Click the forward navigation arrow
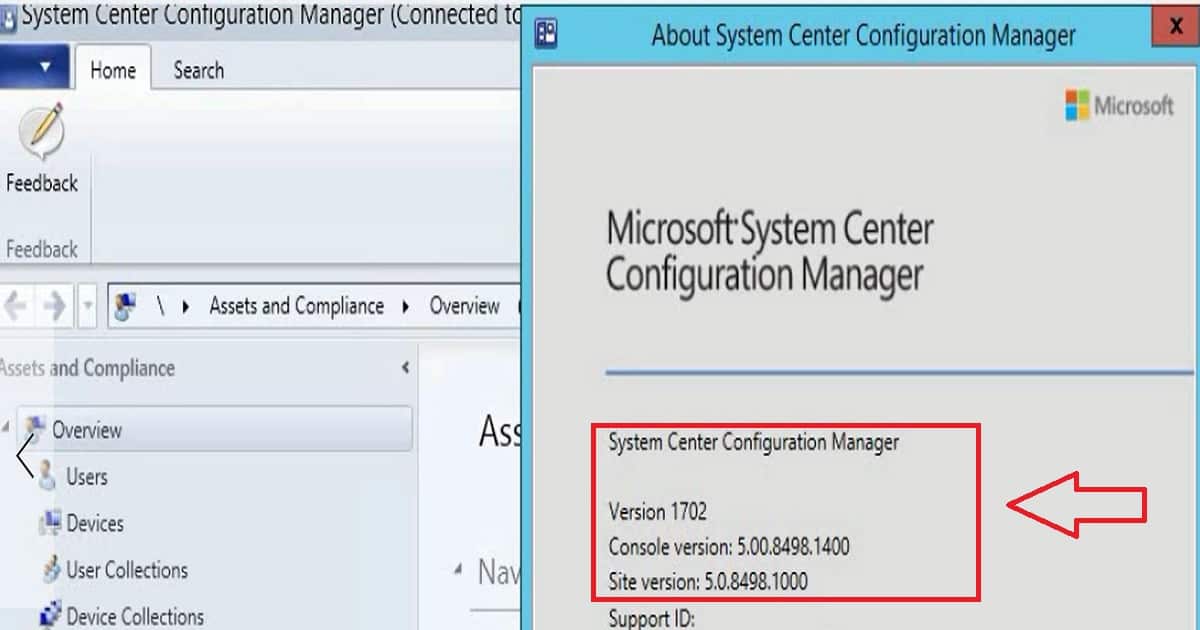Image resolution: width=1200 pixels, height=630 pixels. (54, 307)
